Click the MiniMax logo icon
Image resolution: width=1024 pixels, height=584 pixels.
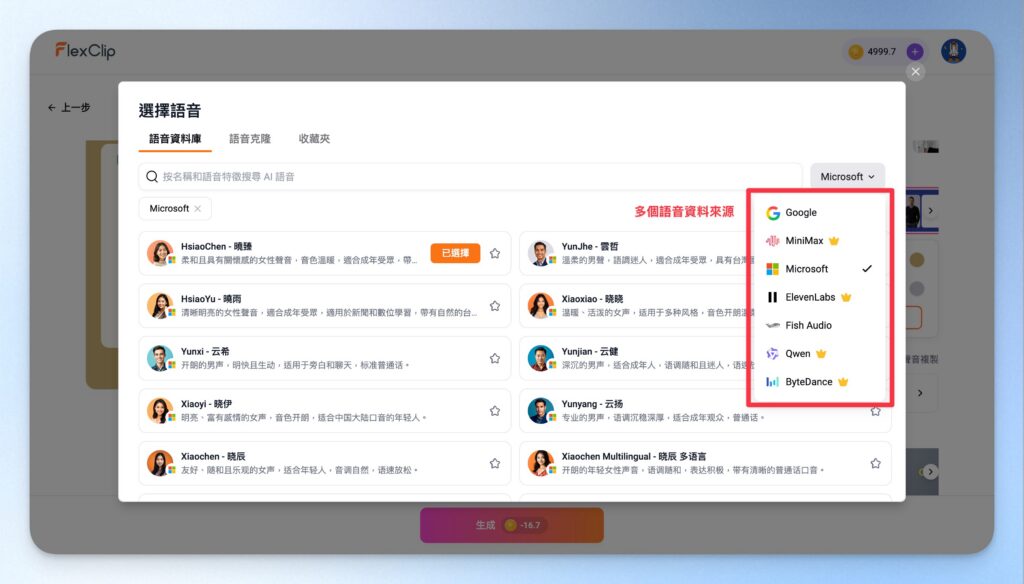coord(773,240)
